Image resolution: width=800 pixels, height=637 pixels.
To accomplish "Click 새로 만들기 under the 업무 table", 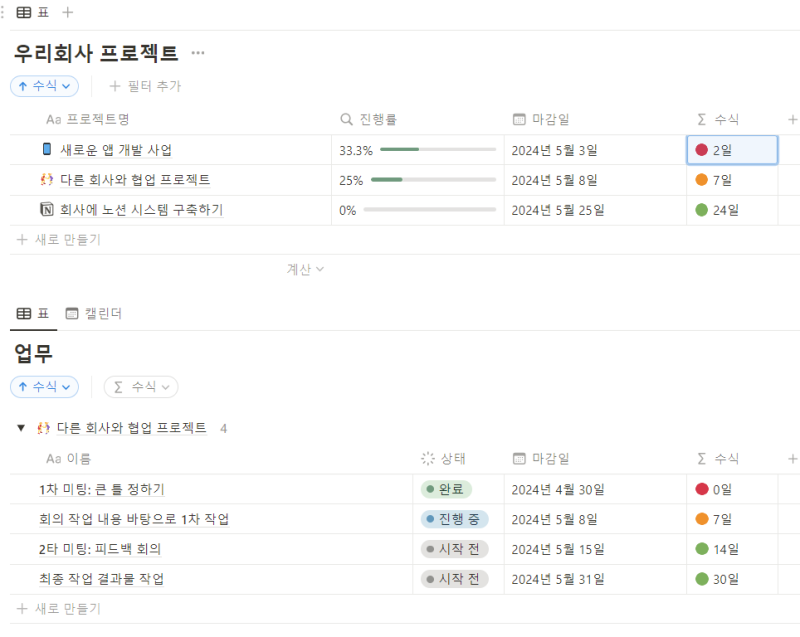I will coord(59,609).
